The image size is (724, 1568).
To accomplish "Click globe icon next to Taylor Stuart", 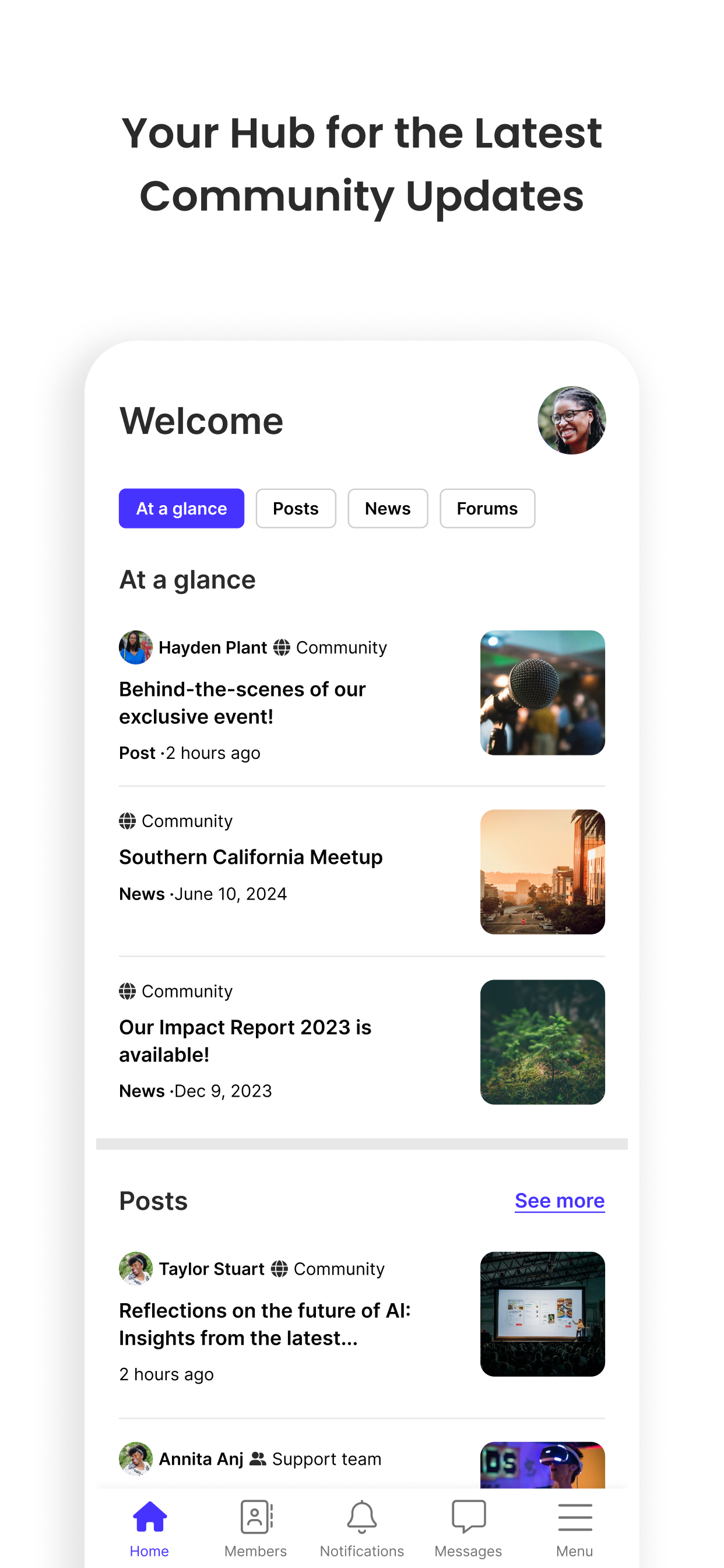I will point(279,1269).
